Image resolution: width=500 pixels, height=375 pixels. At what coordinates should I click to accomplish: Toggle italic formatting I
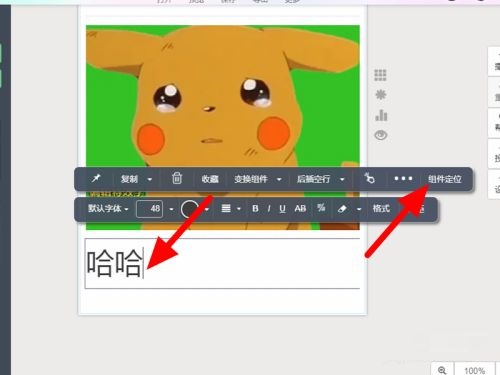(269, 209)
